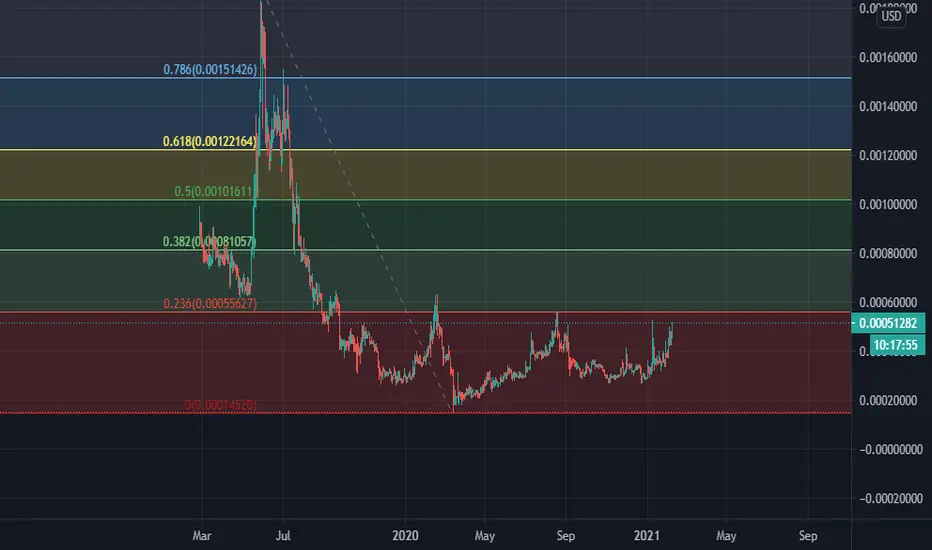Click the Mar label on time axis
This screenshot has height=550, width=932.
[202, 536]
